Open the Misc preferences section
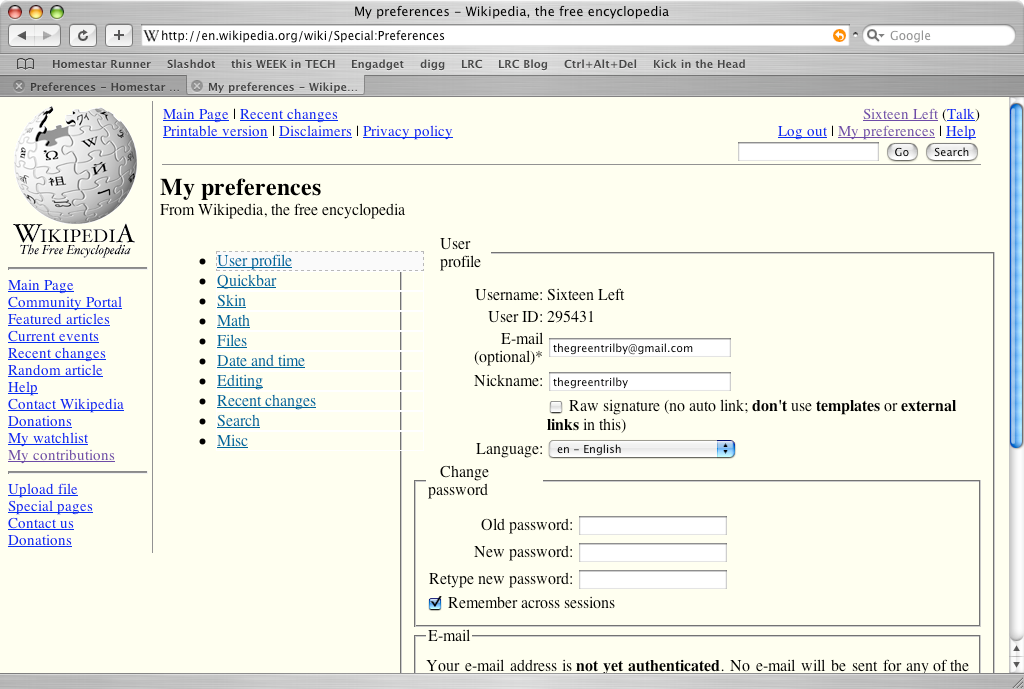Image resolution: width=1024 pixels, height=689 pixels. pos(232,441)
